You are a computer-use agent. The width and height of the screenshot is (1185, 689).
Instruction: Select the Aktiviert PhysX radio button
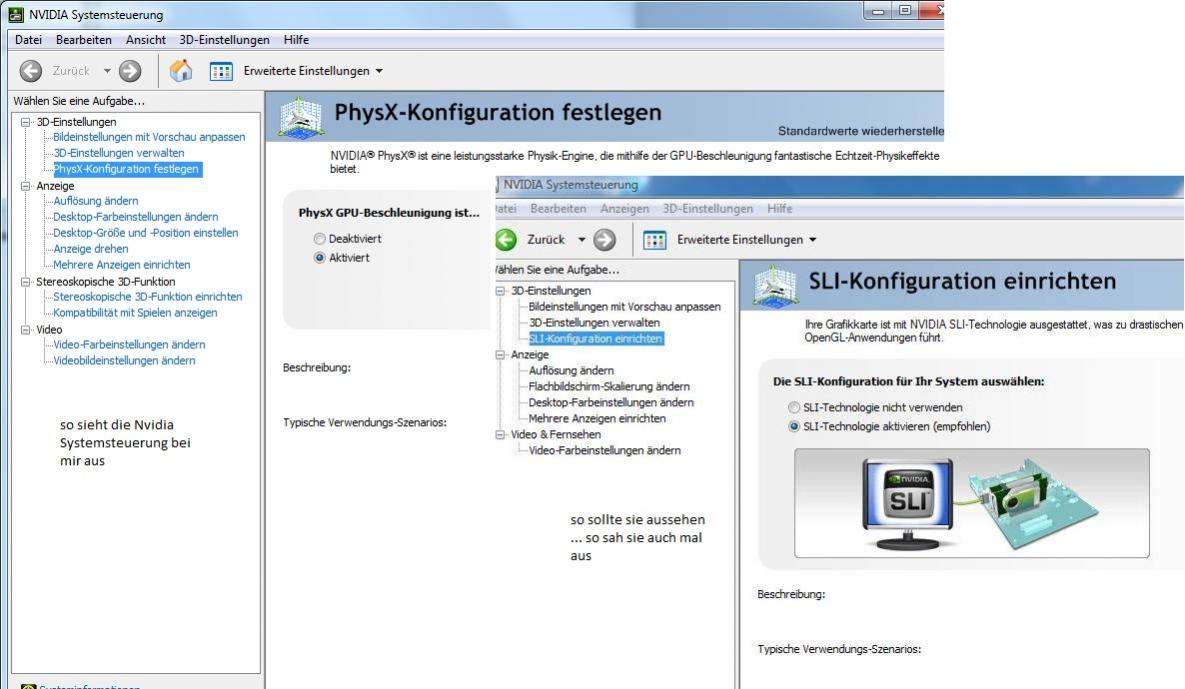pos(320,258)
